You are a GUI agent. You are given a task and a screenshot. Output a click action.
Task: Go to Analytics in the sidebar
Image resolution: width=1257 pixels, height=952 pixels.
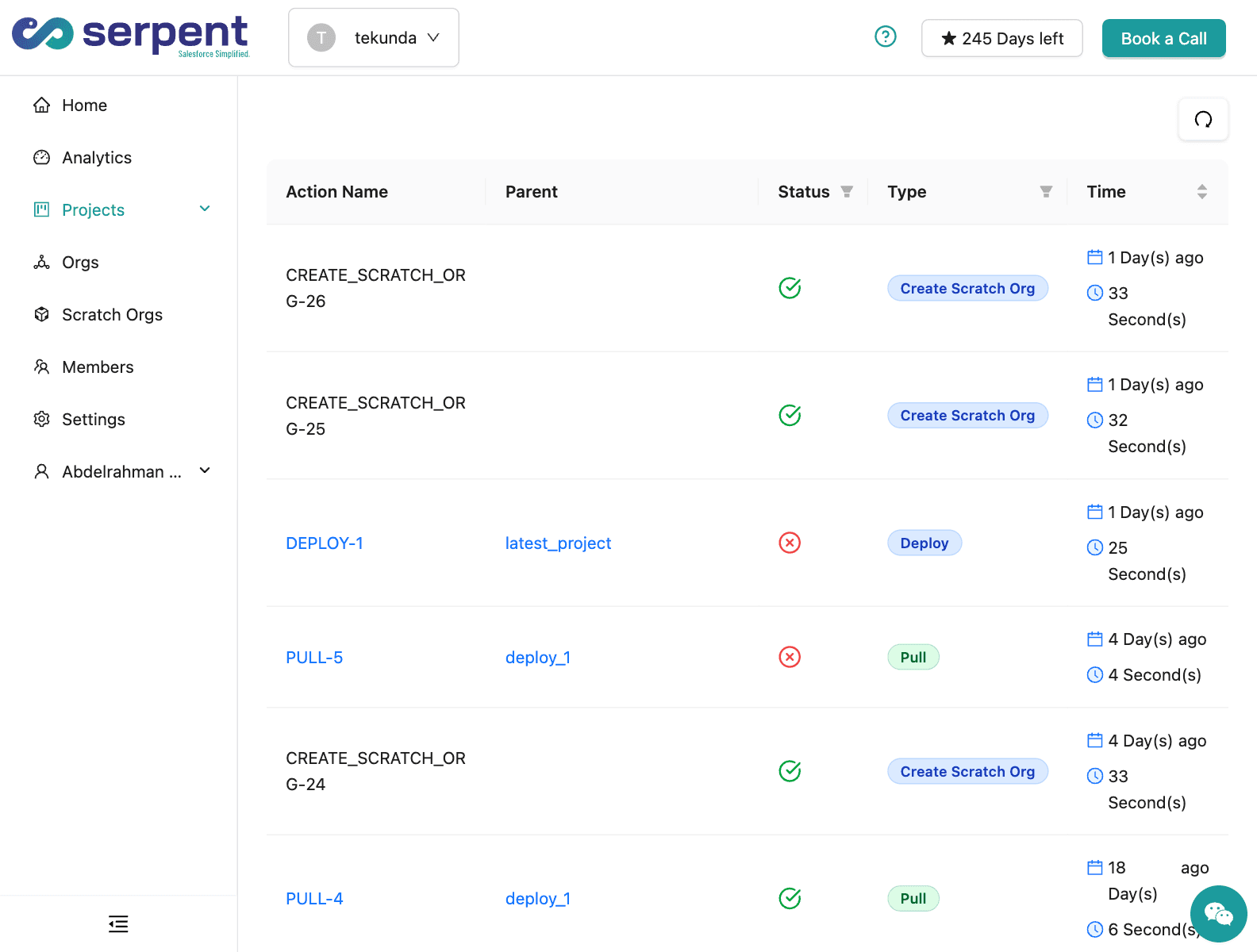coord(97,158)
